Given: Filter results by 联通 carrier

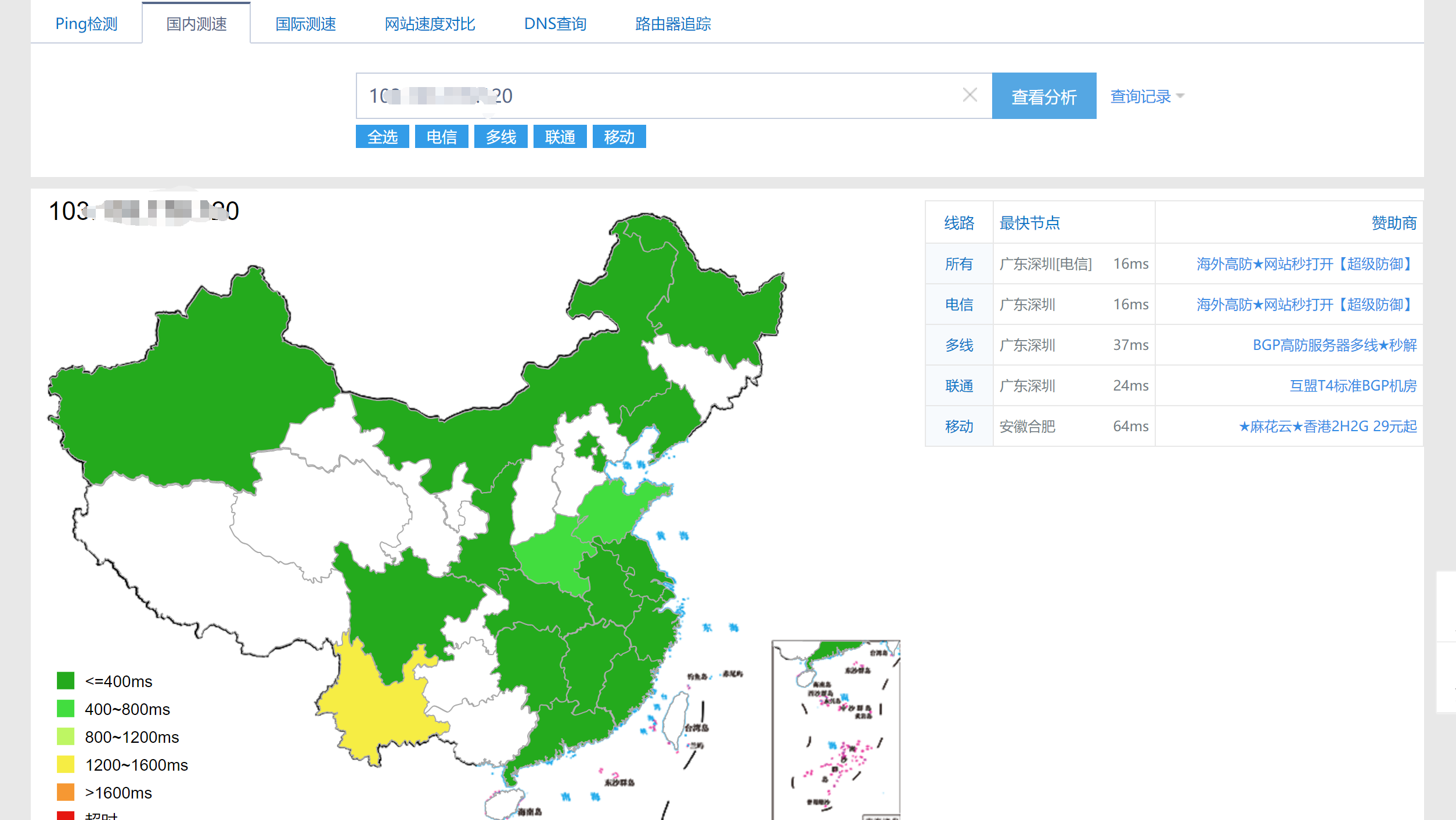Looking at the screenshot, I should click(560, 137).
